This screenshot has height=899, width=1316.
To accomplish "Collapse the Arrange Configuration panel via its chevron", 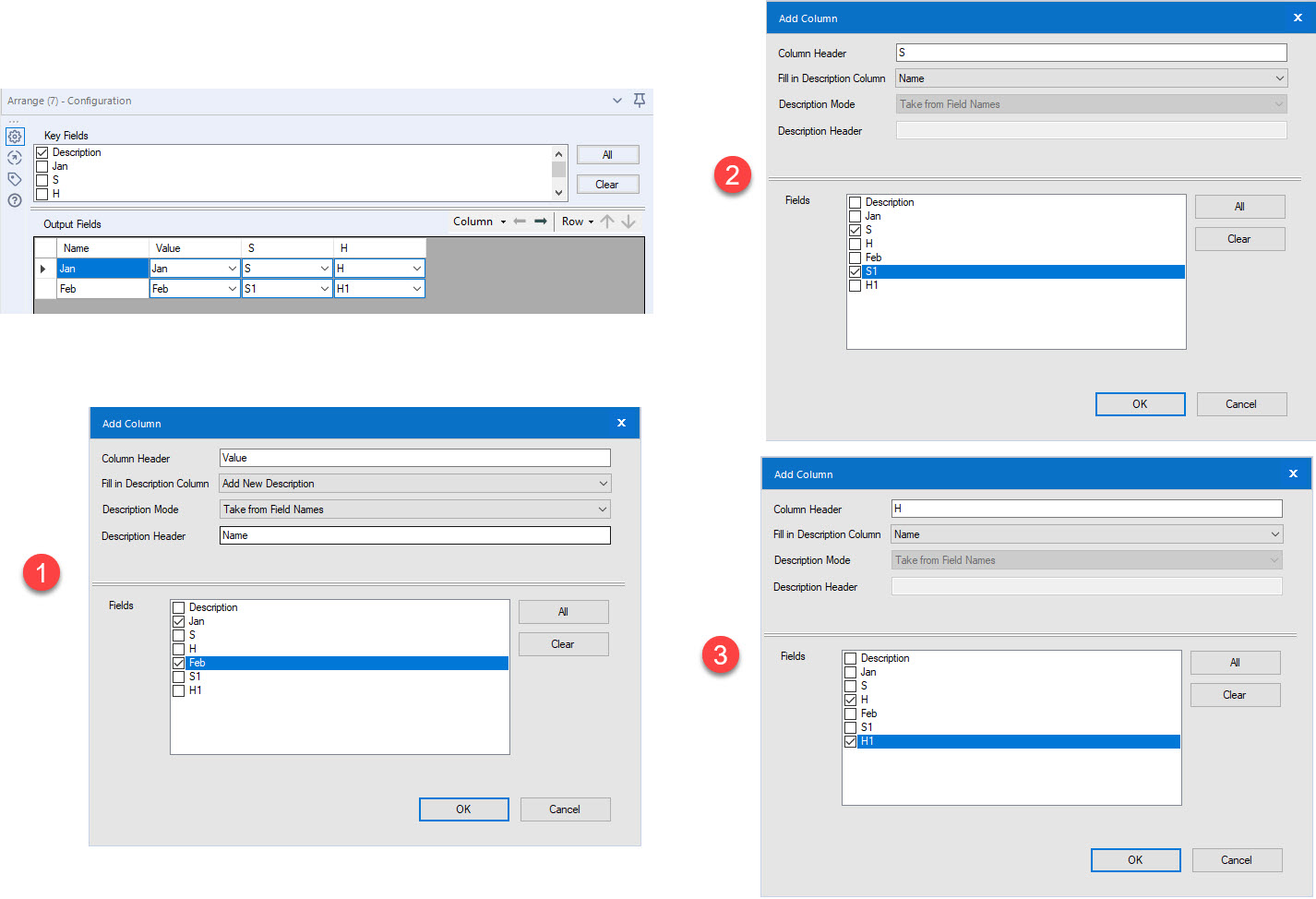I will pyautogui.click(x=616, y=101).
